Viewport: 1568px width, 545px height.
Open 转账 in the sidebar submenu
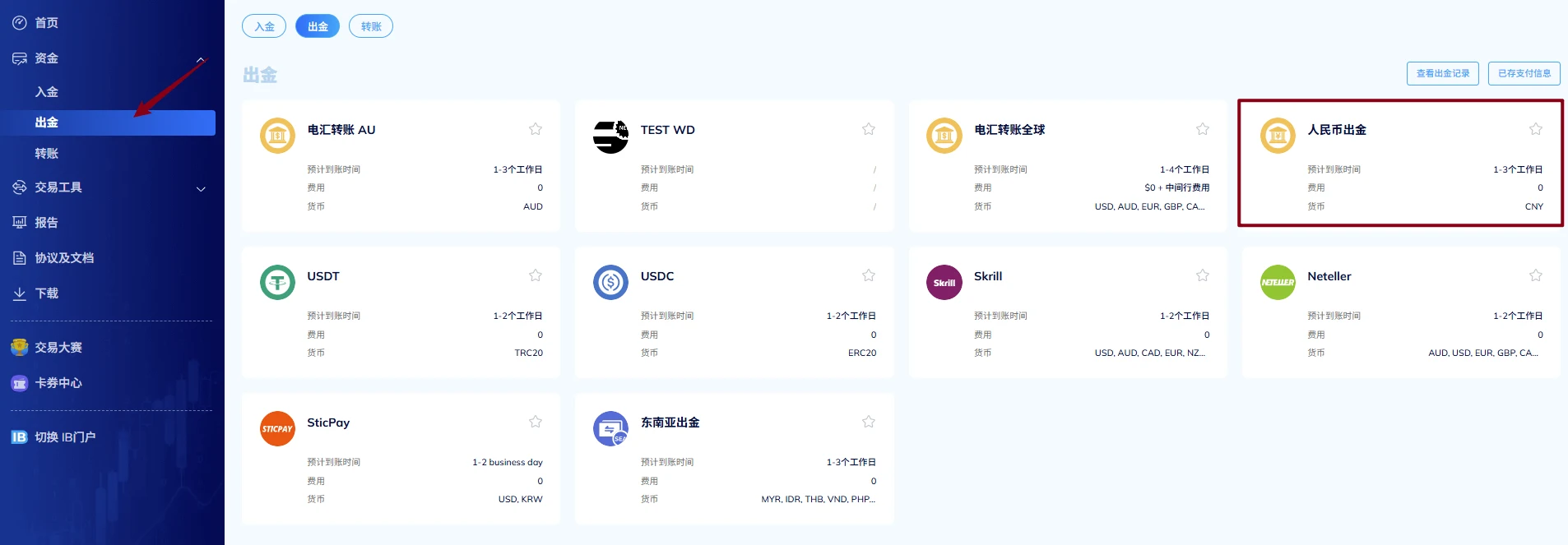coord(47,154)
